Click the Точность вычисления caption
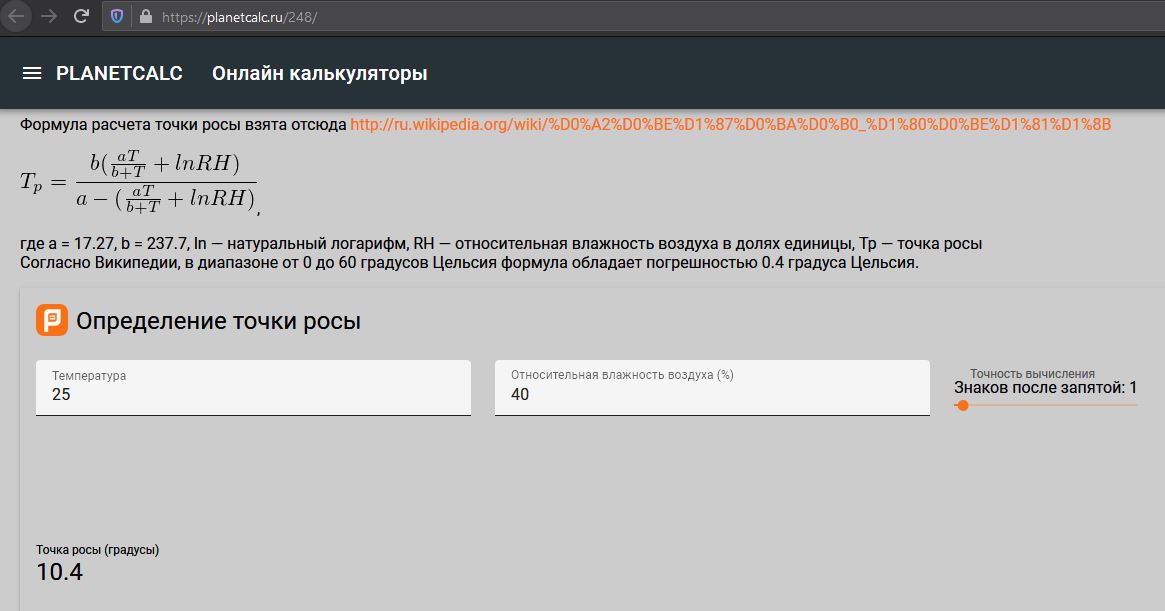Viewport: 1165px width, 611px height. (1032, 373)
